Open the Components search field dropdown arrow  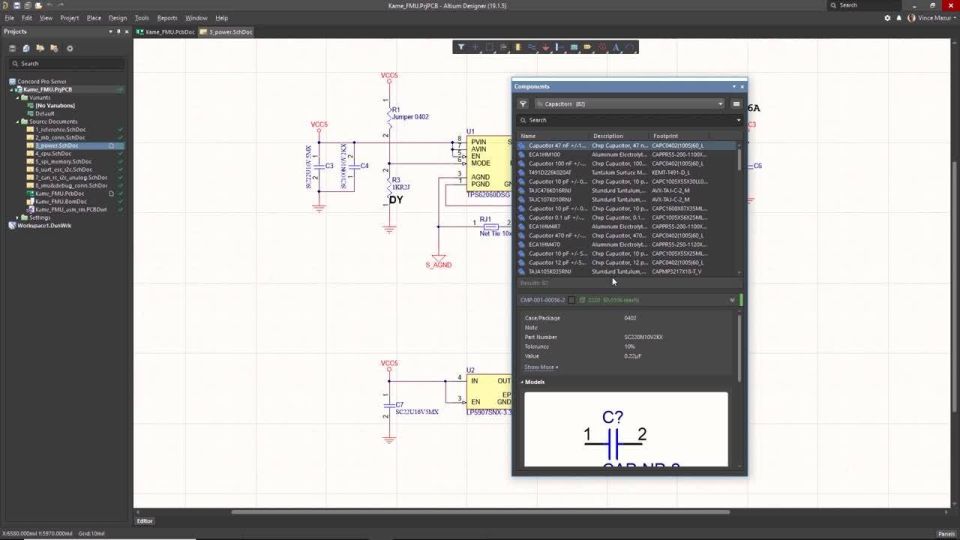[x=738, y=120]
